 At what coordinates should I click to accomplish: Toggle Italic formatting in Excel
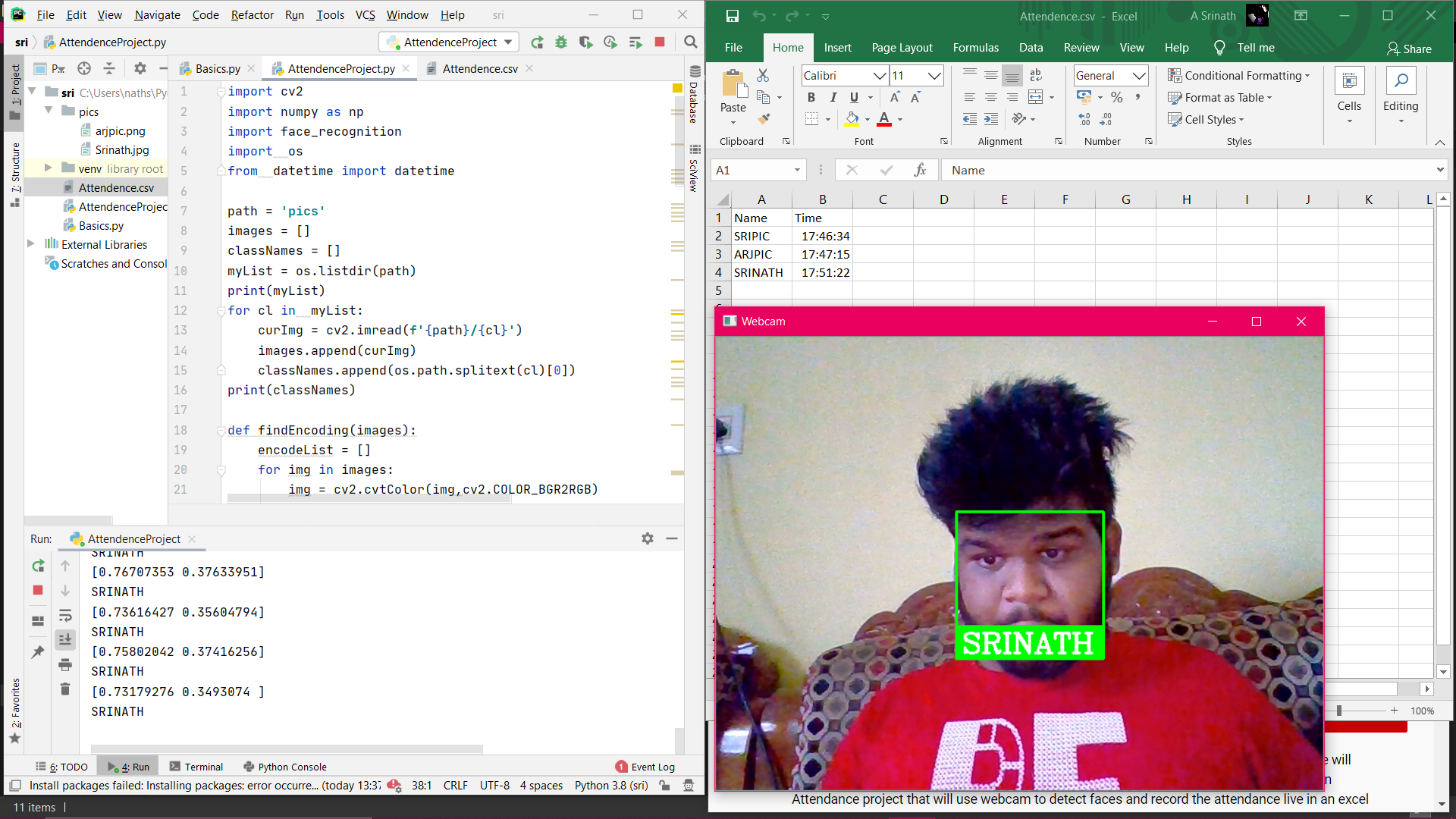[833, 97]
